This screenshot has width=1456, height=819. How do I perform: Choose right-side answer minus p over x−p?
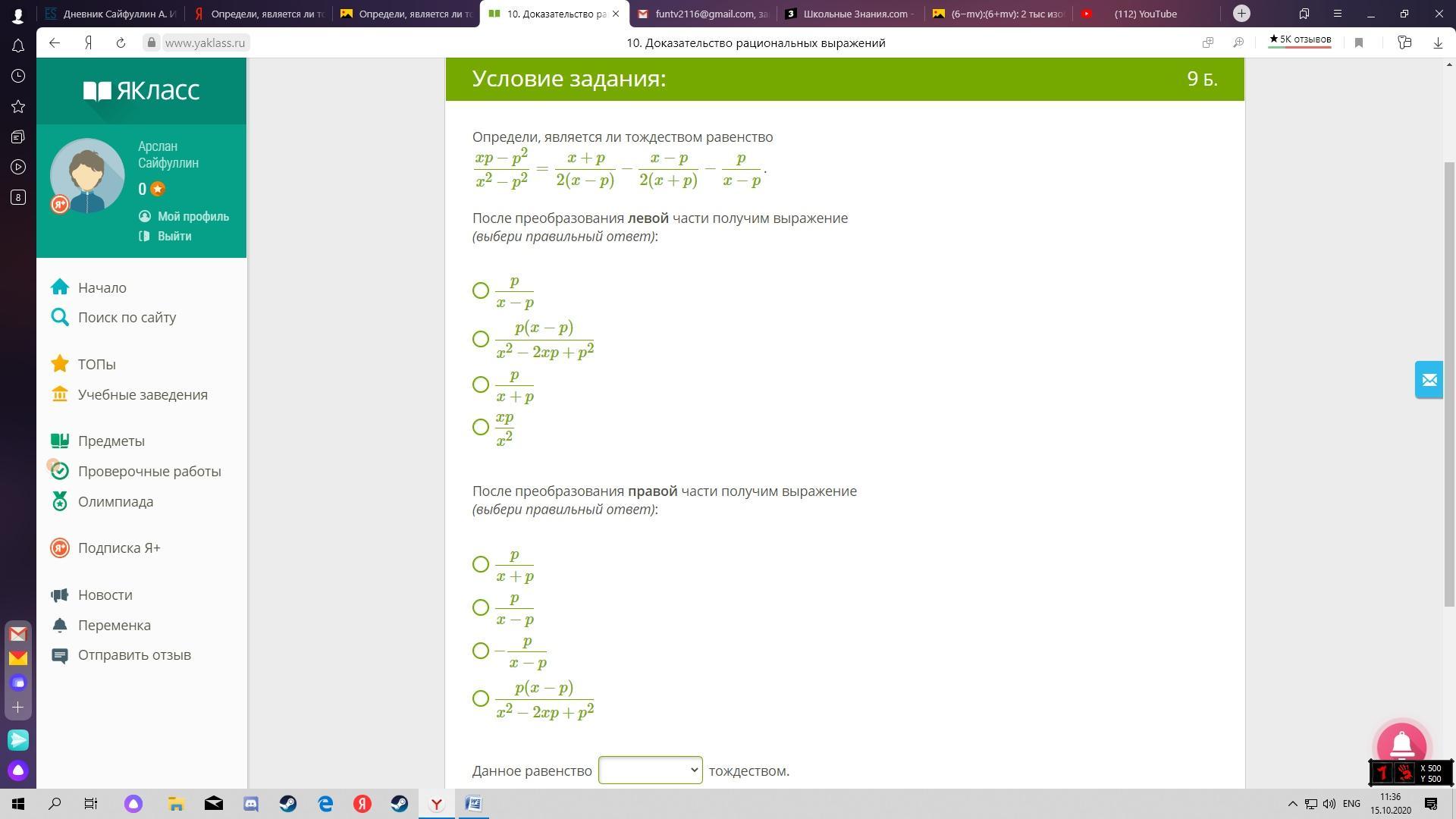[481, 651]
